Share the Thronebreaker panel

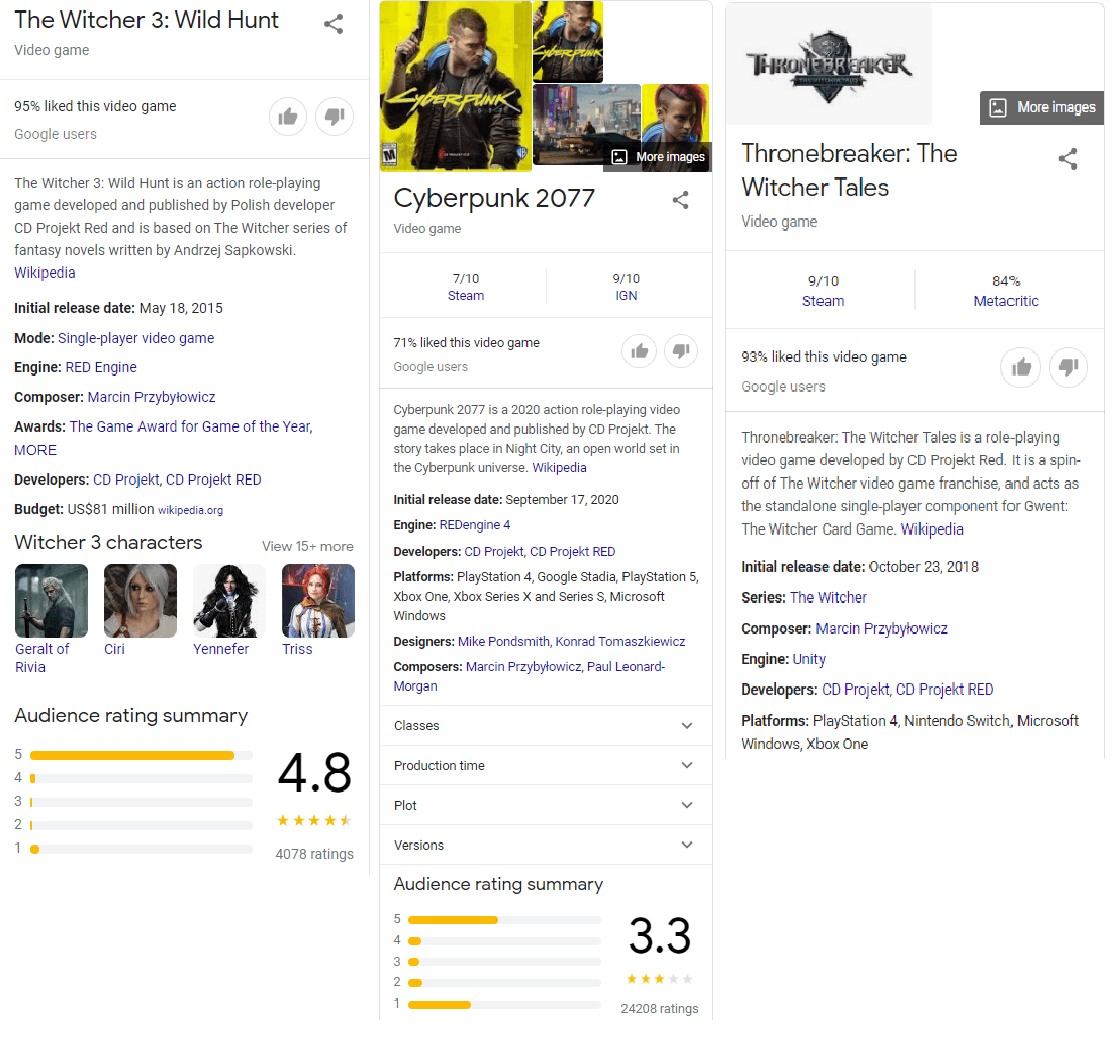point(1068,159)
